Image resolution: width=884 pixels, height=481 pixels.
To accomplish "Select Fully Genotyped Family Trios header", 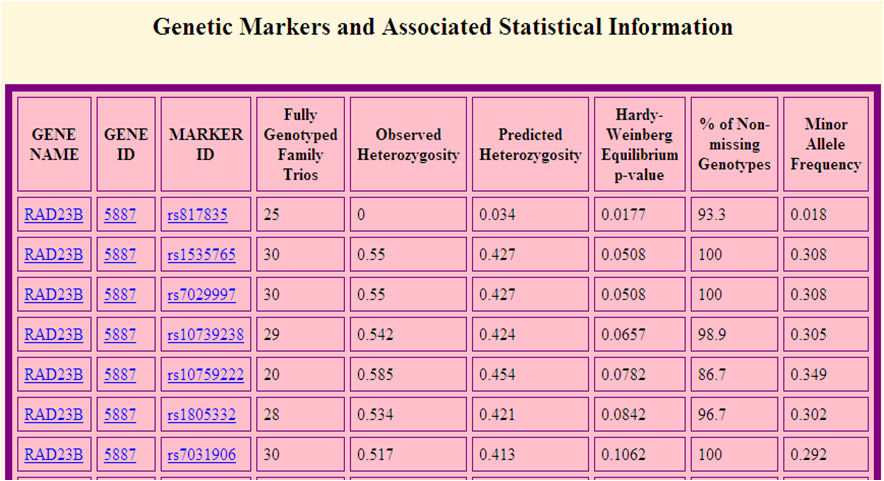I will coord(300,144).
